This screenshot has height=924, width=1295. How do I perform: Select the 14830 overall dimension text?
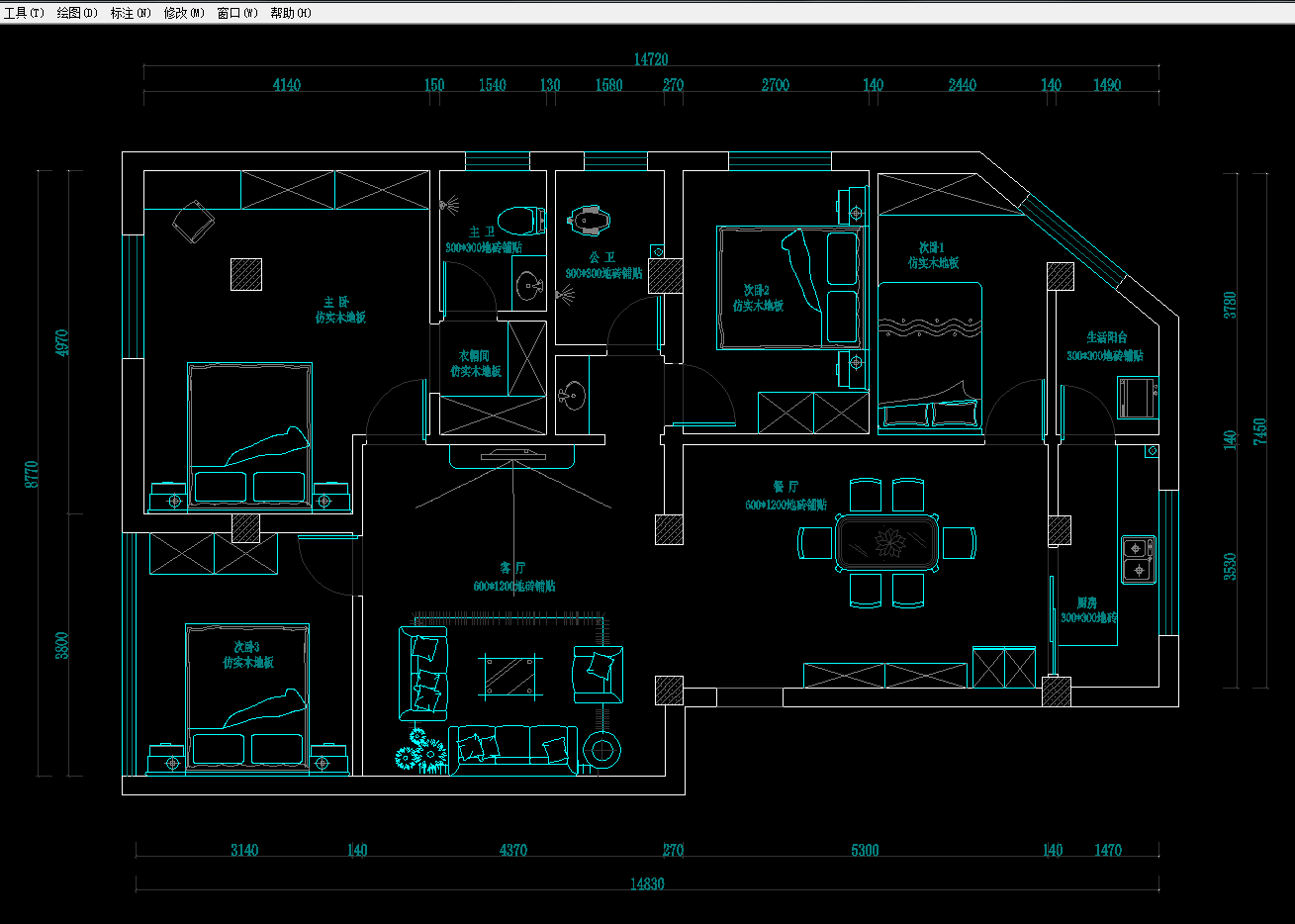647,884
